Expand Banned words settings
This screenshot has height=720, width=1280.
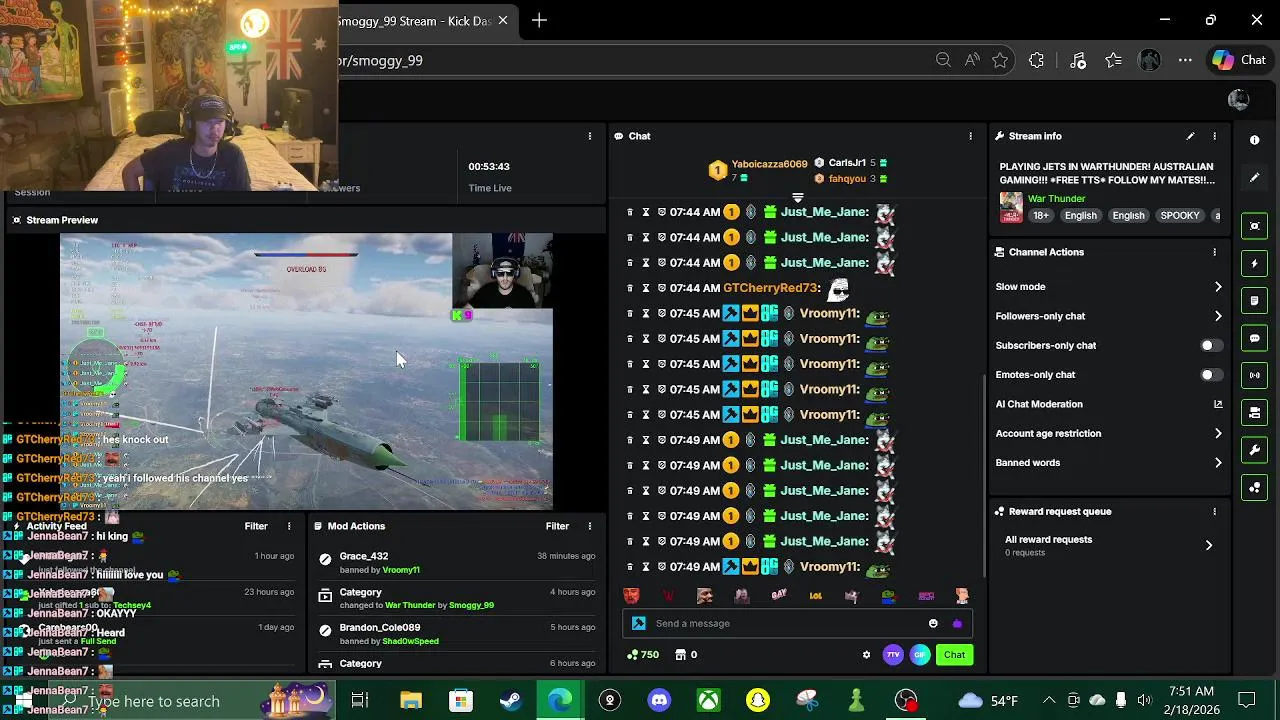click(1109, 463)
